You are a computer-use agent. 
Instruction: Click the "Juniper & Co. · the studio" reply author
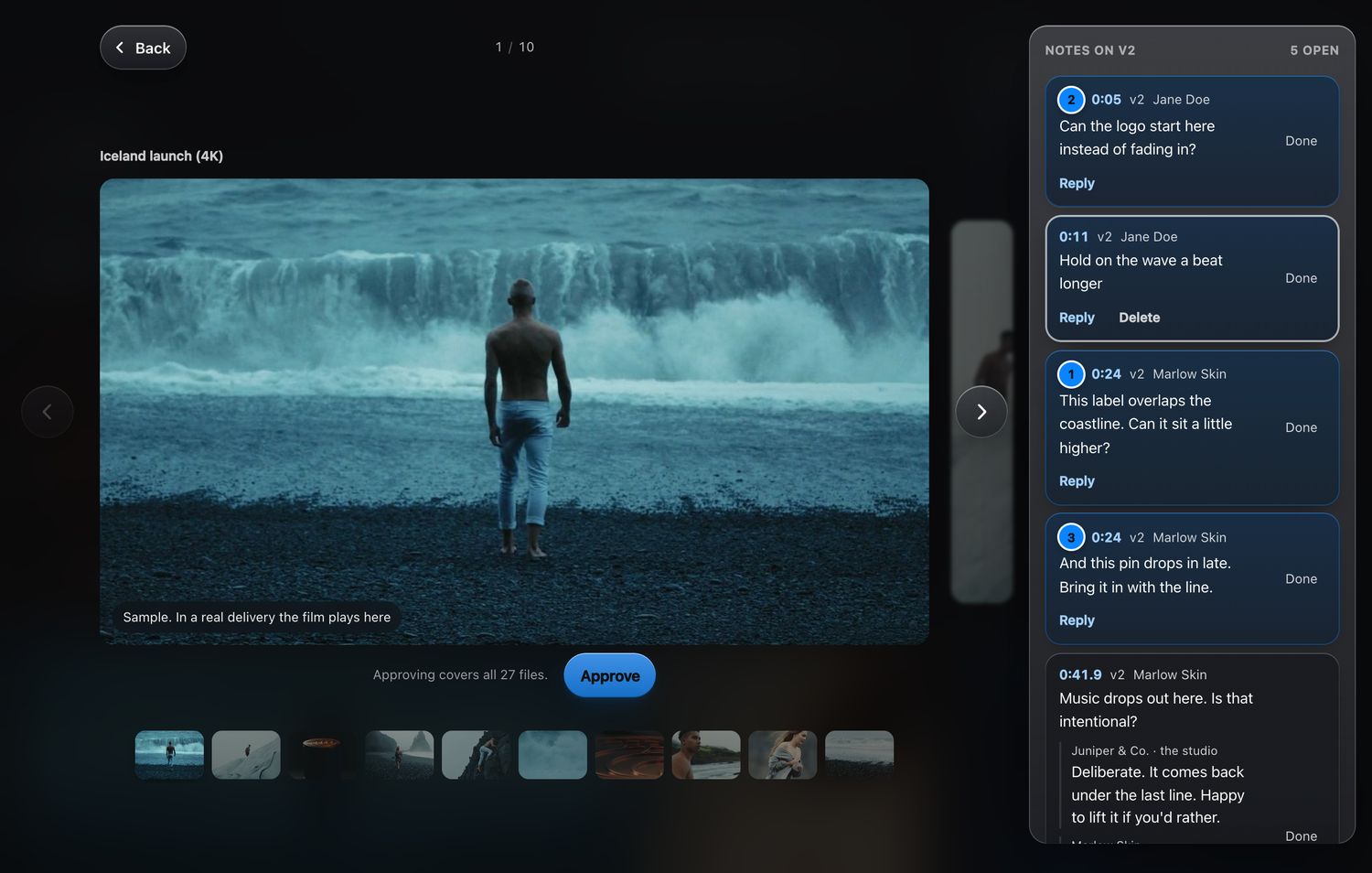coord(1144,750)
